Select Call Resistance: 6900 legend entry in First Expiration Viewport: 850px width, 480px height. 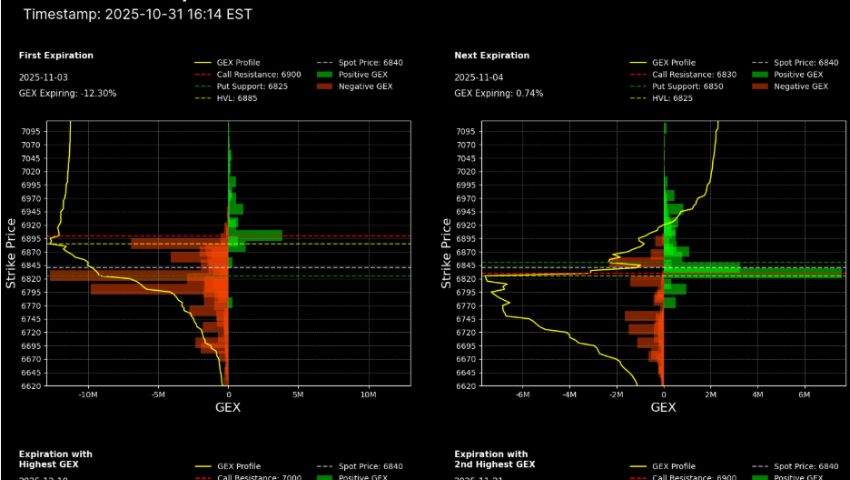pos(250,74)
